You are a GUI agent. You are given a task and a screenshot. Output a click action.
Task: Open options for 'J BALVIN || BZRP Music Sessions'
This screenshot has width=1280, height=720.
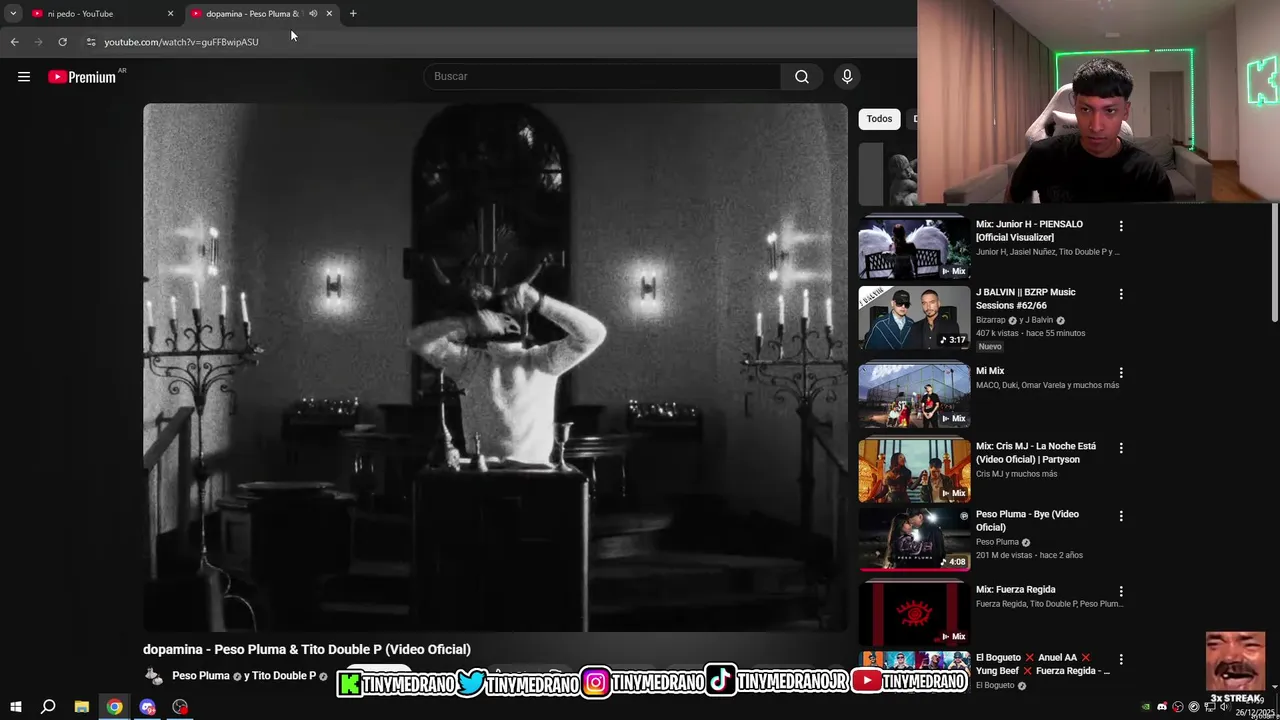point(1121,294)
